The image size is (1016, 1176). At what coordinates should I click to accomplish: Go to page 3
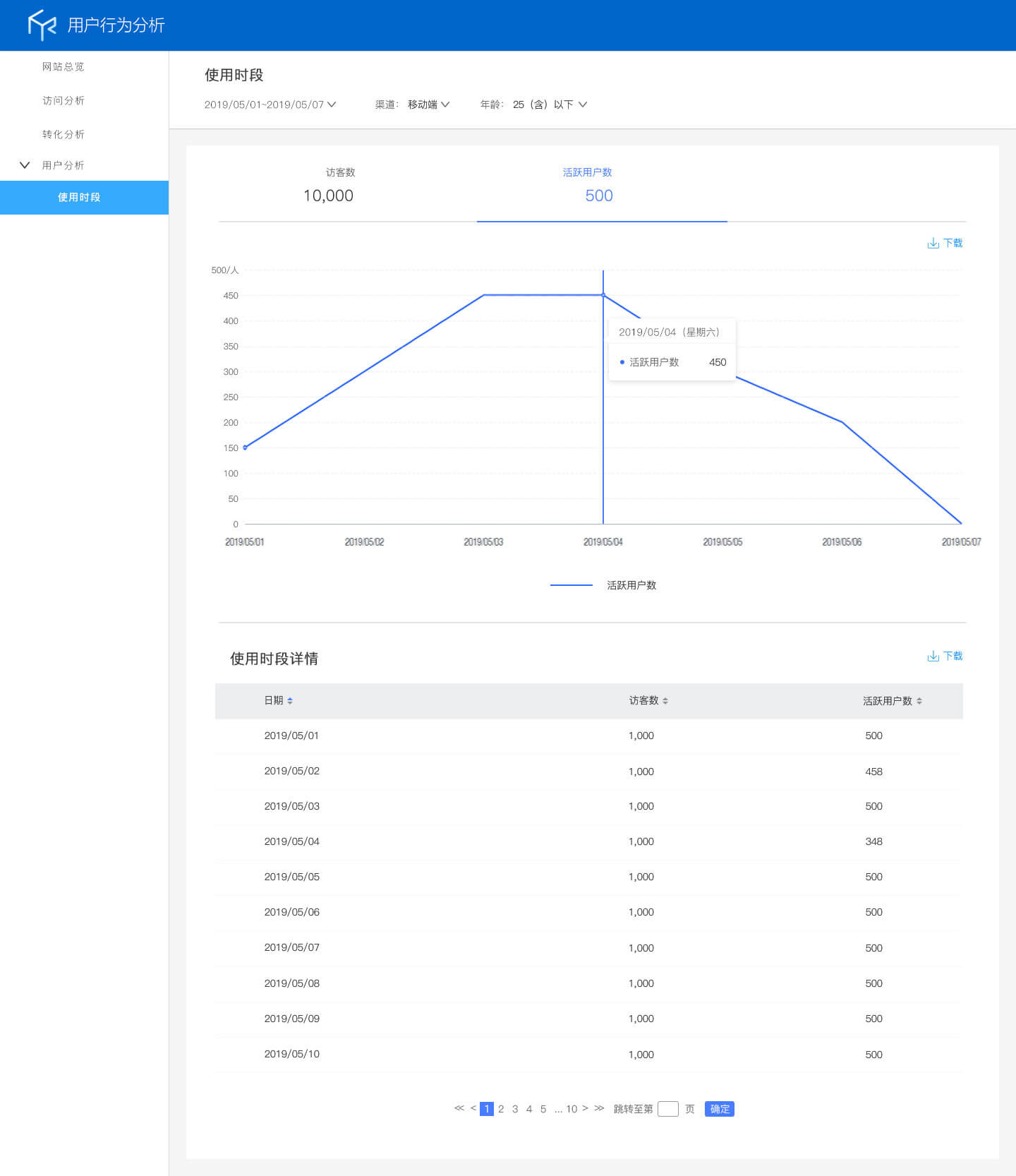[515, 1109]
